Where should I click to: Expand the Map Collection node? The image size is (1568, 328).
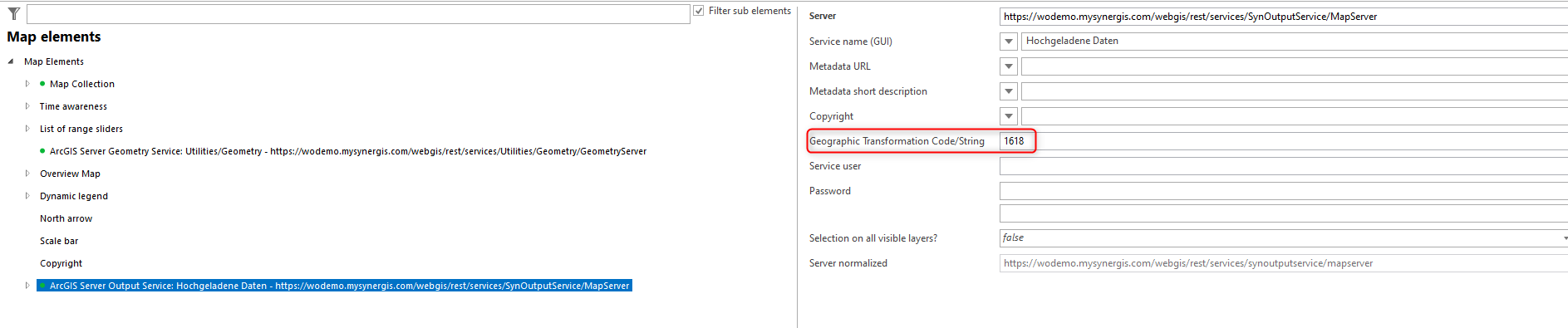[27, 84]
